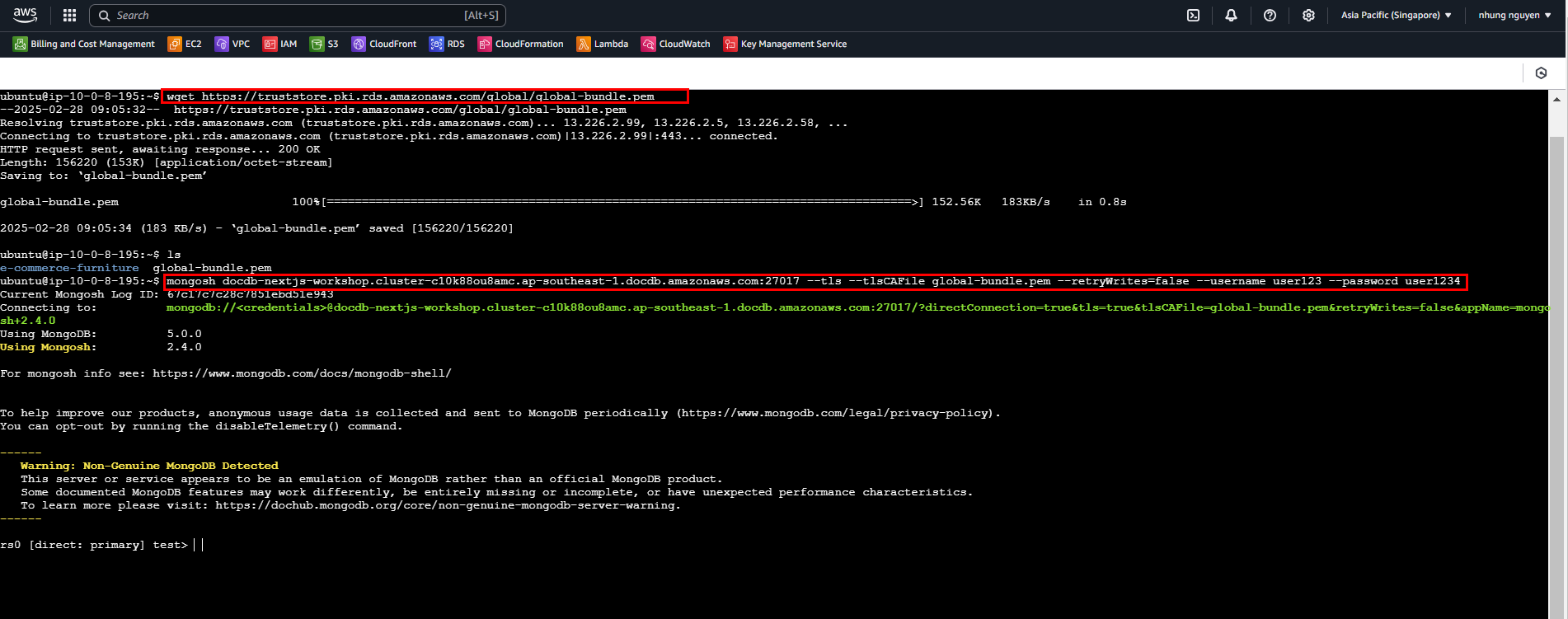Open the CloudFormation service shortcut

pos(521,44)
